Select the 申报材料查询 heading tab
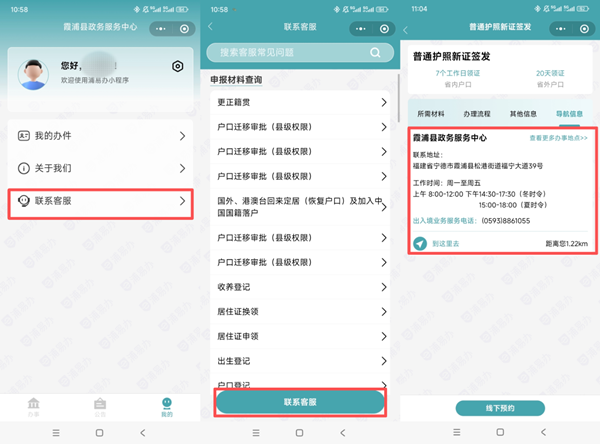 [236, 80]
